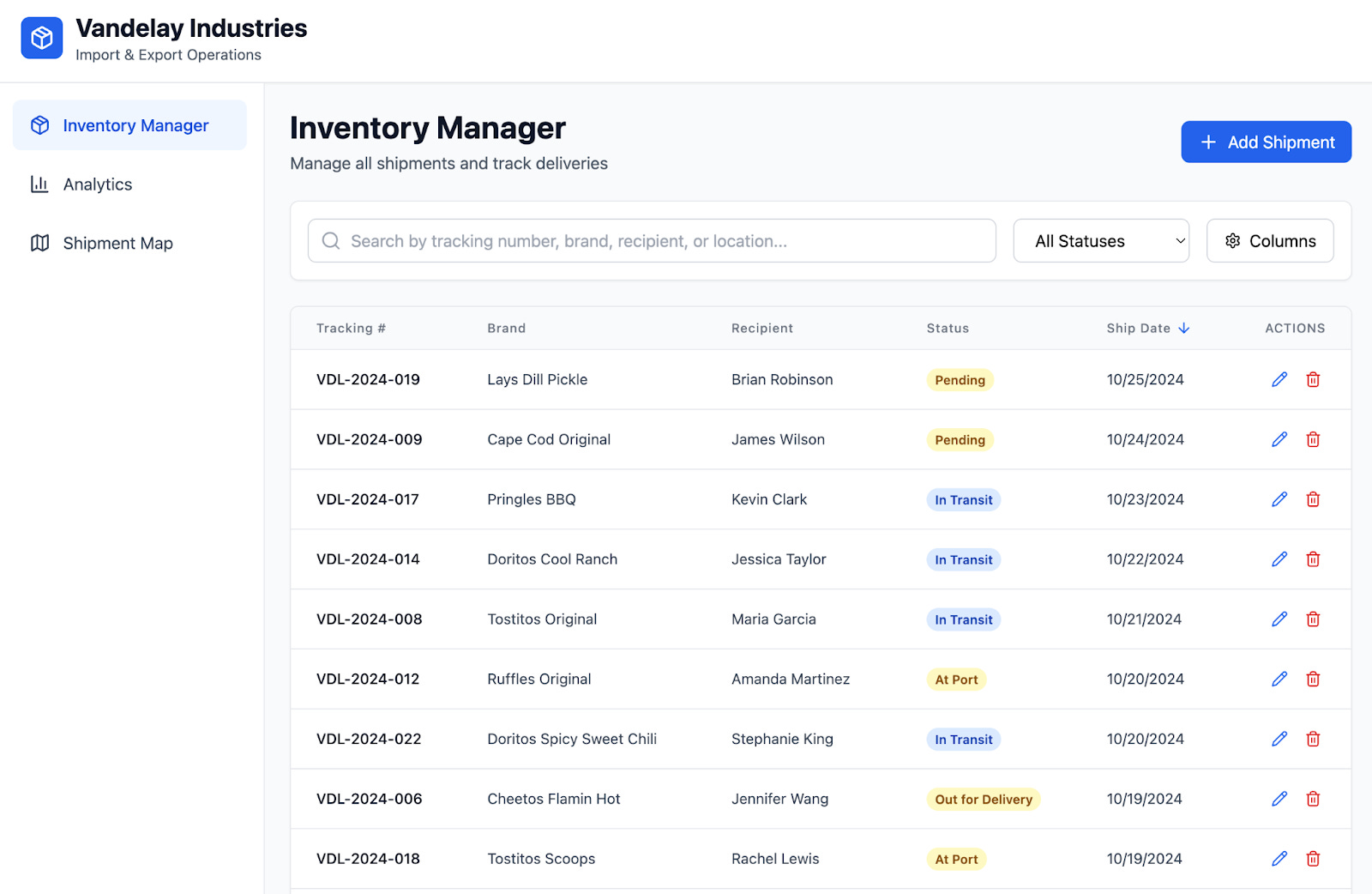Image resolution: width=1372 pixels, height=894 pixels.
Task: Select recipient Maria Garcia
Action: [x=773, y=619]
